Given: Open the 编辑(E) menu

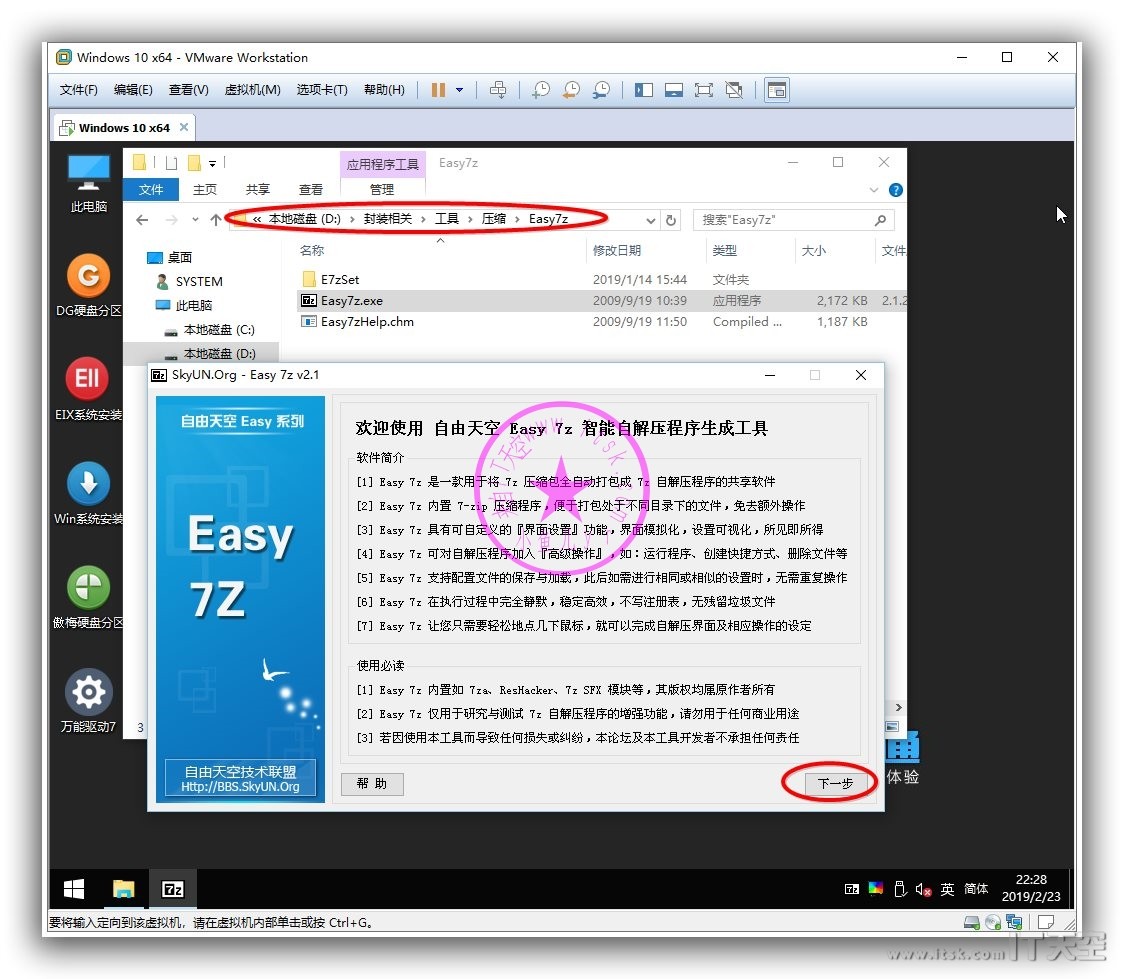Looking at the screenshot, I should click(x=133, y=90).
